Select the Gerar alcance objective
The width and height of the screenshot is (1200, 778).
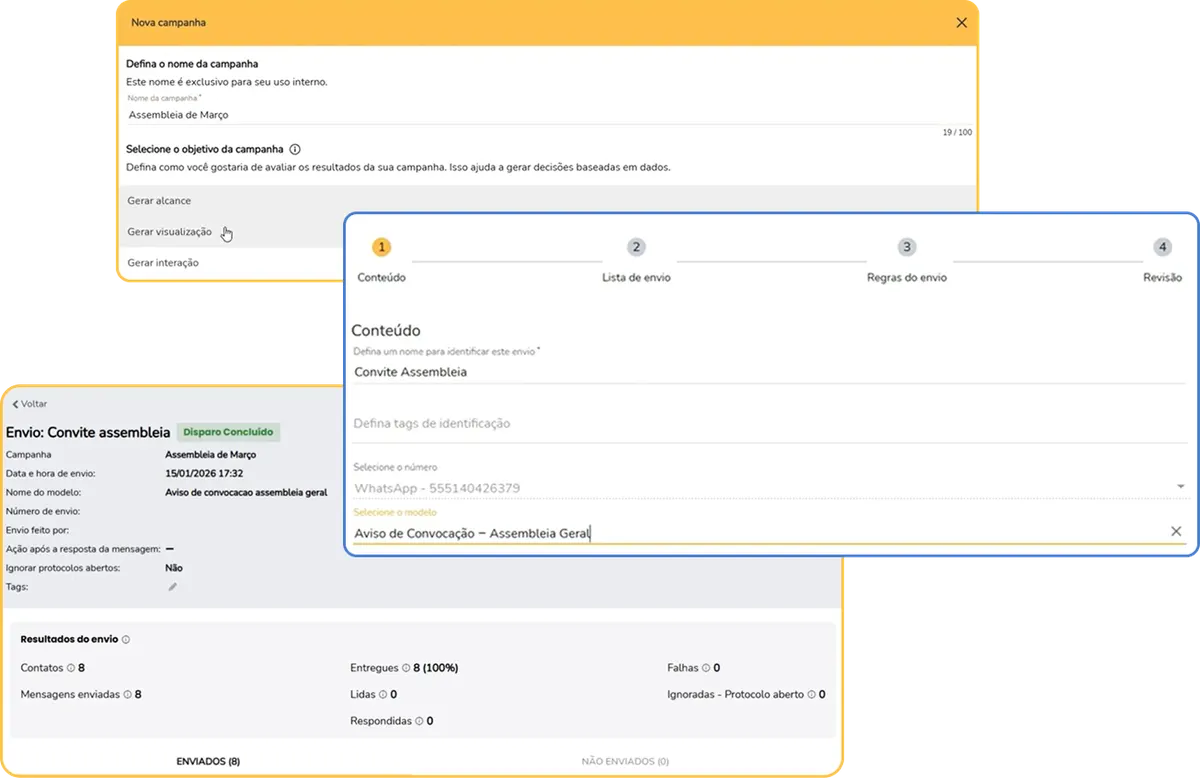548,201
